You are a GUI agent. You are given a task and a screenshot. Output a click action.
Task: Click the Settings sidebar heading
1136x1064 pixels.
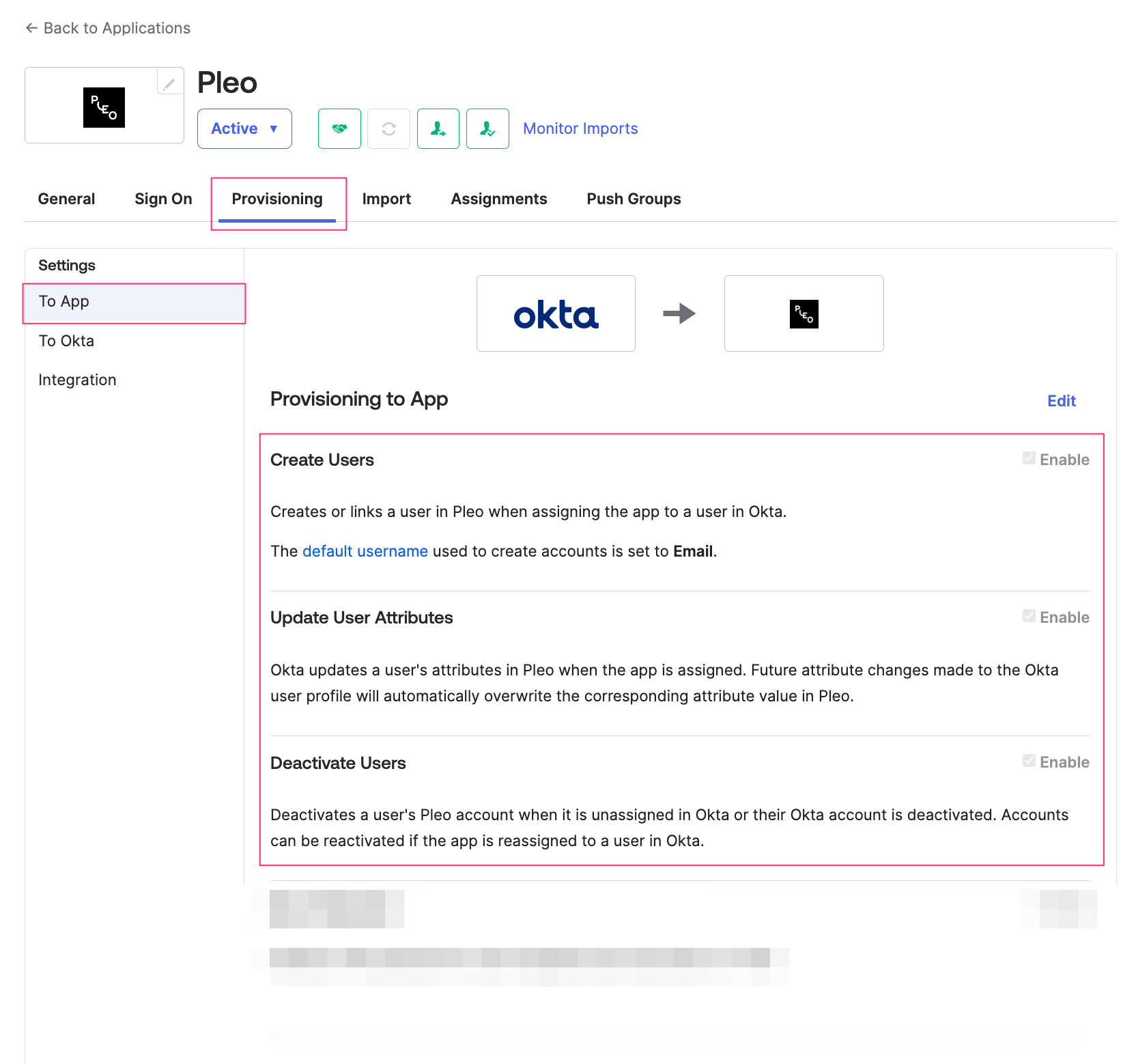(x=67, y=265)
